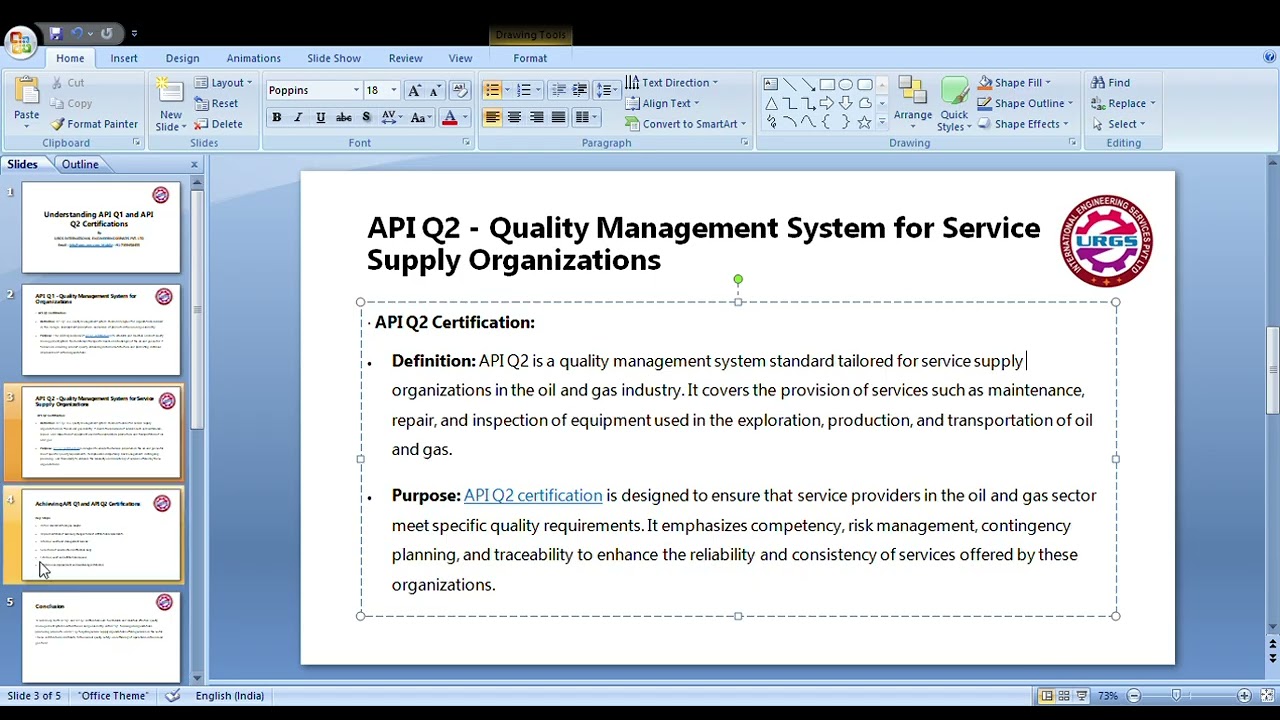Screen dimensions: 1280x720
Task: Open Quick Styles gallery
Action: (954, 104)
